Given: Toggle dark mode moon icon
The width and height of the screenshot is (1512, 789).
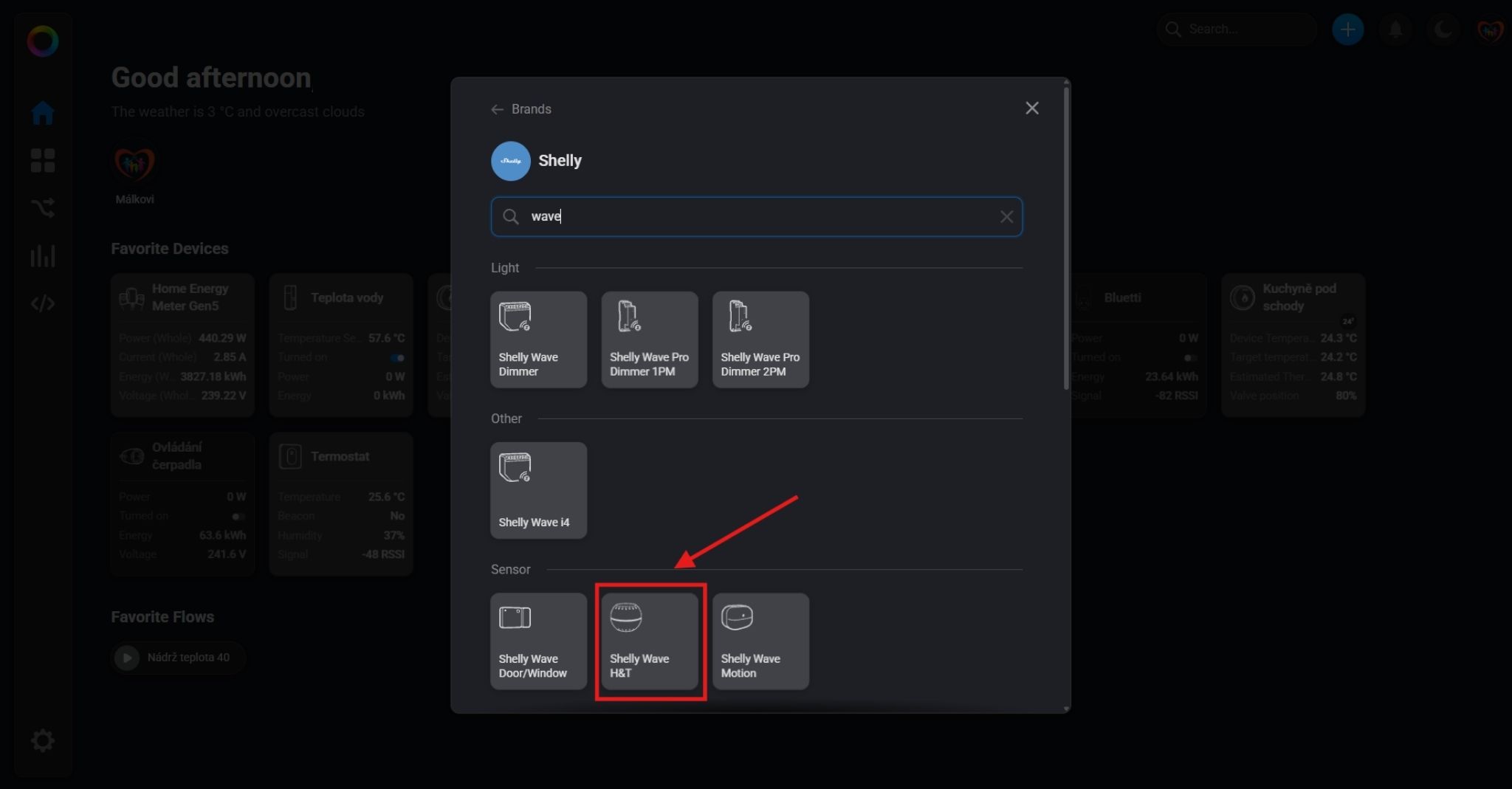Looking at the screenshot, I should pos(1443,30).
